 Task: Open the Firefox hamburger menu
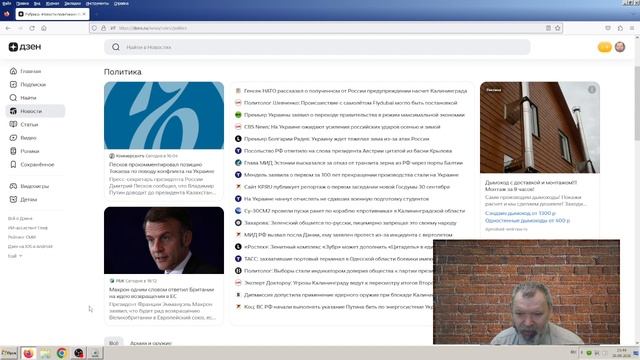[x=632, y=28]
